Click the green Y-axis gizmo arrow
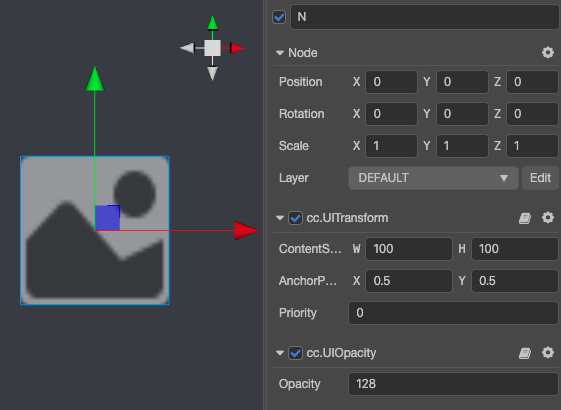Viewport: 561px width, 410px height. coord(94,79)
